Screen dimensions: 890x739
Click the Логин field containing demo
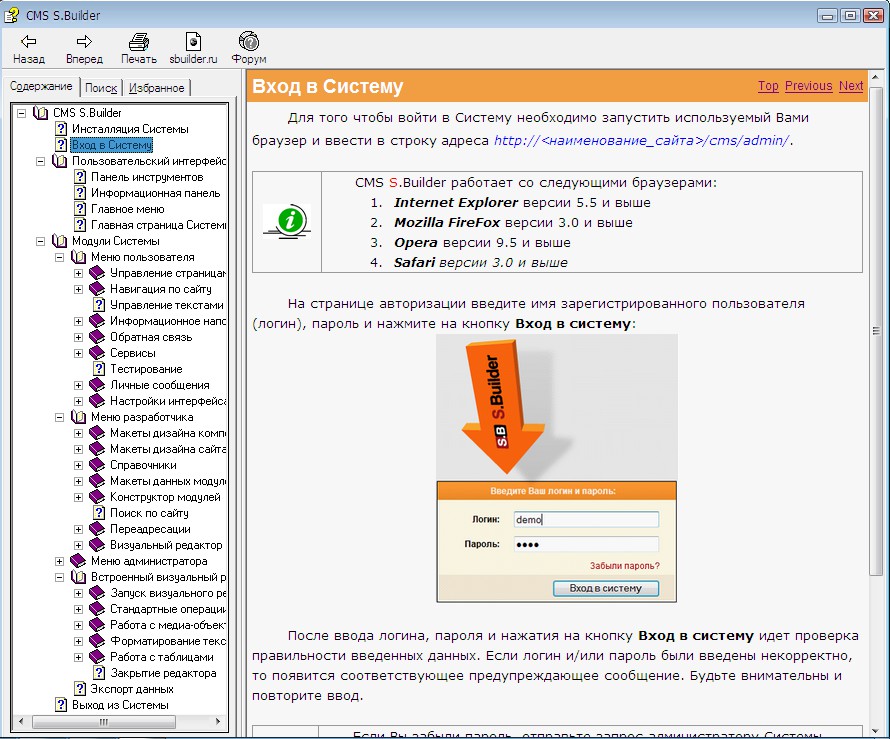coord(586,519)
